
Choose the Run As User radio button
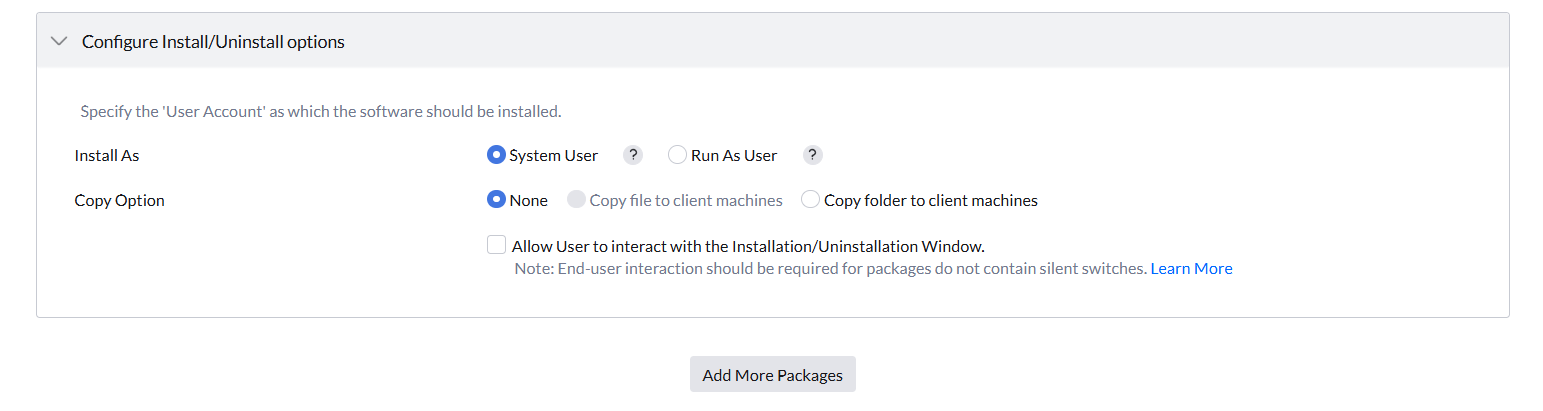coord(677,155)
